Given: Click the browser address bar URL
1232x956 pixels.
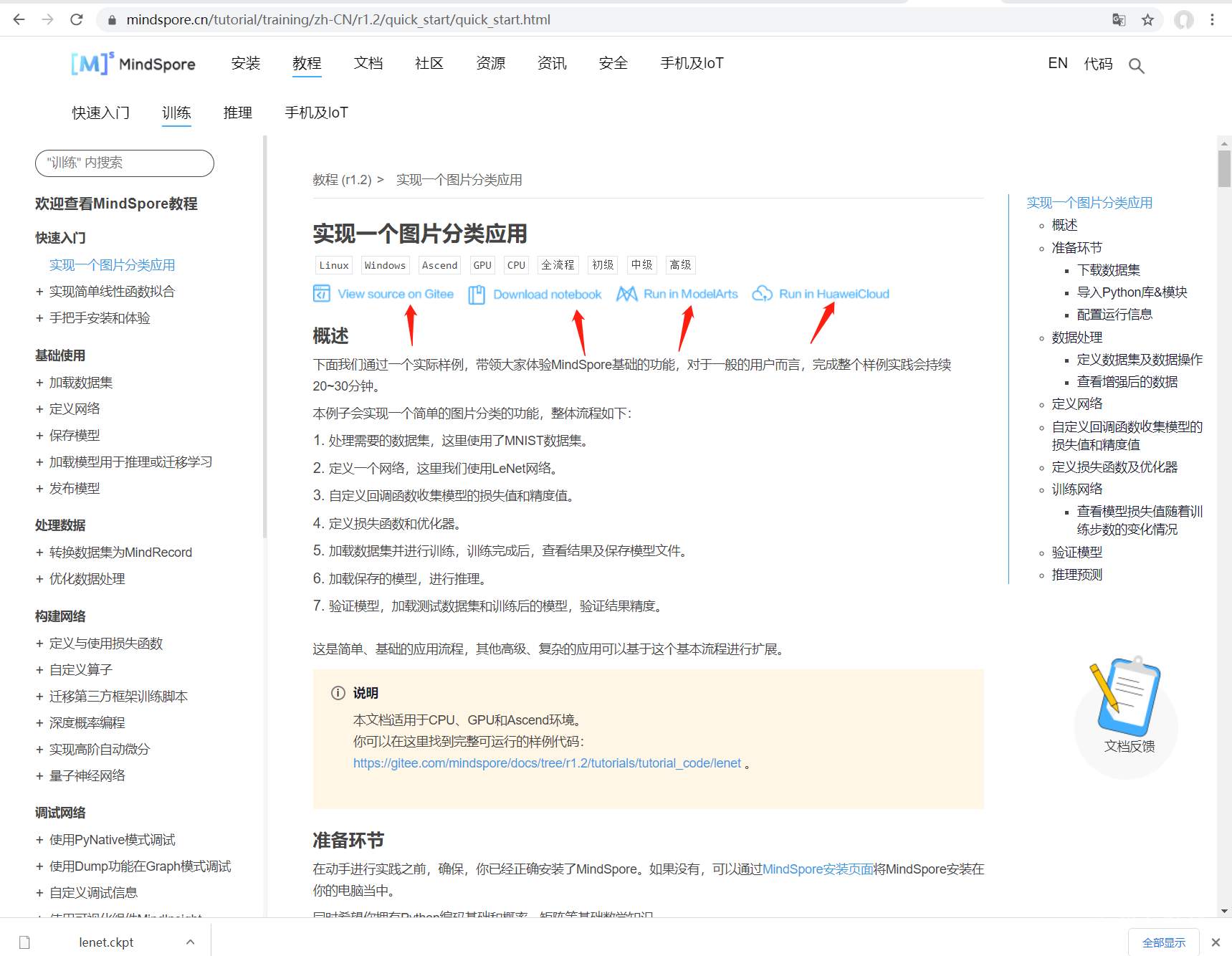Looking at the screenshot, I should [x=338, y=20].
